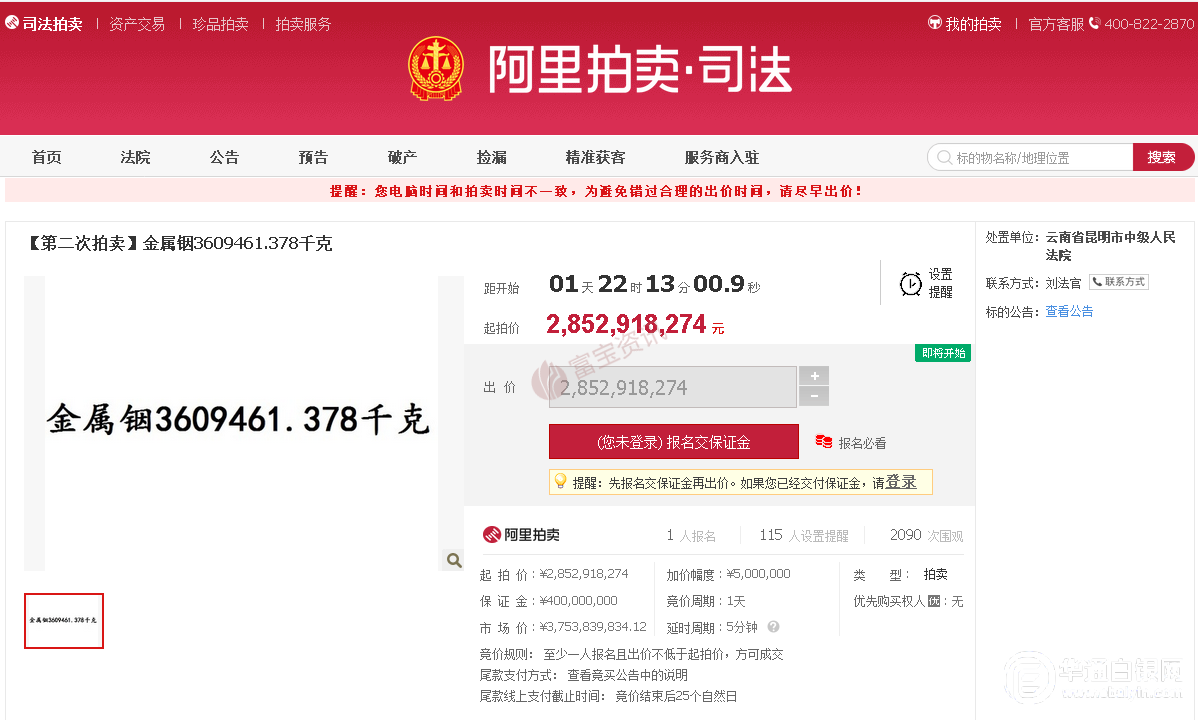The height and width of the screenshot is (720, 1198).
Task: Open the 破产 navigation tab
Action: pyautogui.click(x=403, y=157)
